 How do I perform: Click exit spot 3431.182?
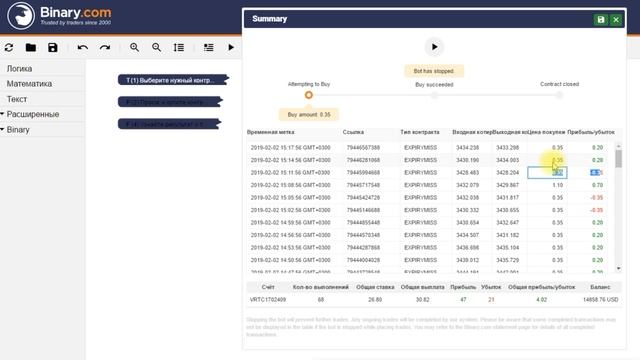click(507, 235)
